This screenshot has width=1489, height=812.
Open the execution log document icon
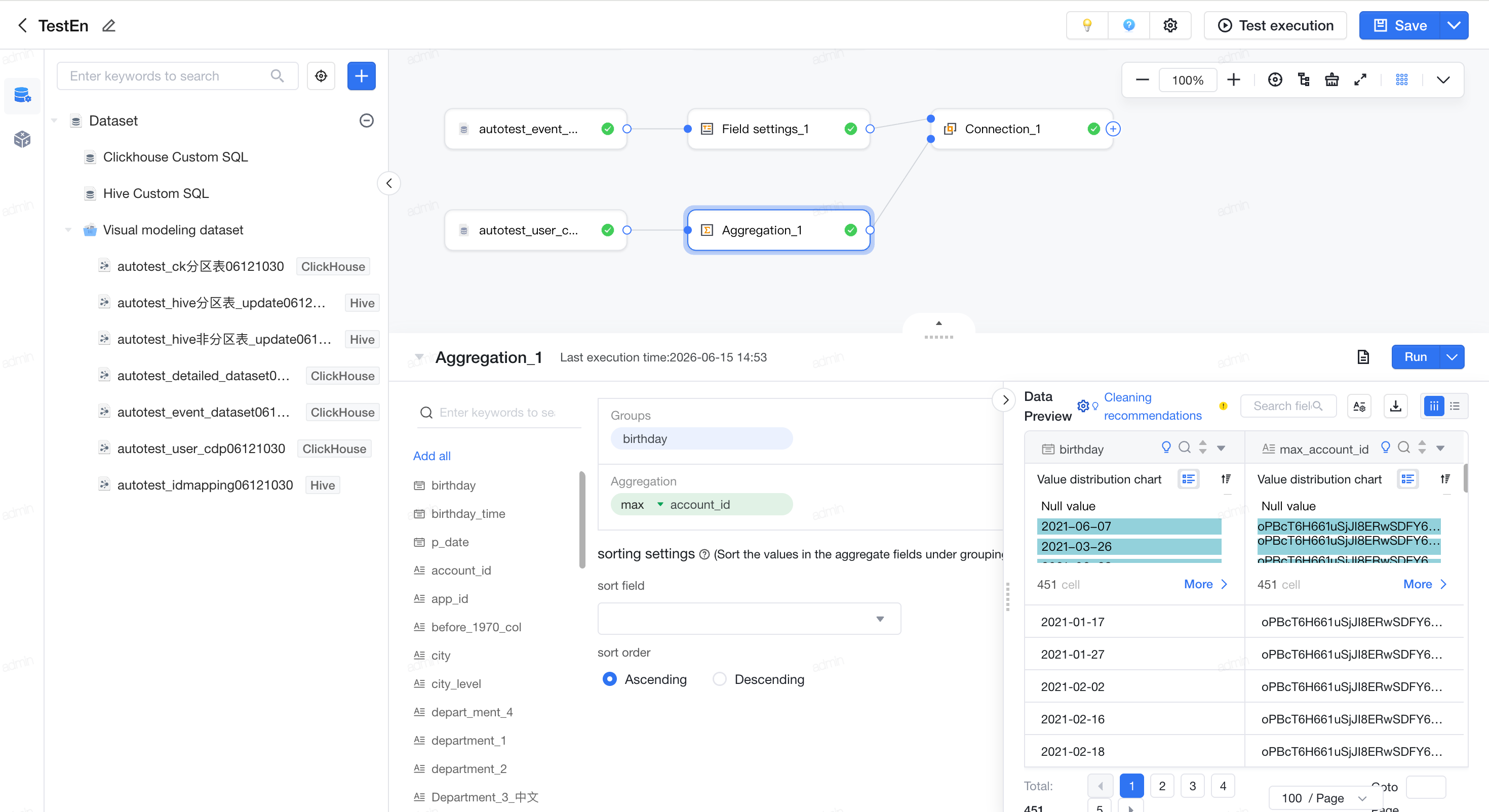pyautogui.click(x=1363, y=356)
